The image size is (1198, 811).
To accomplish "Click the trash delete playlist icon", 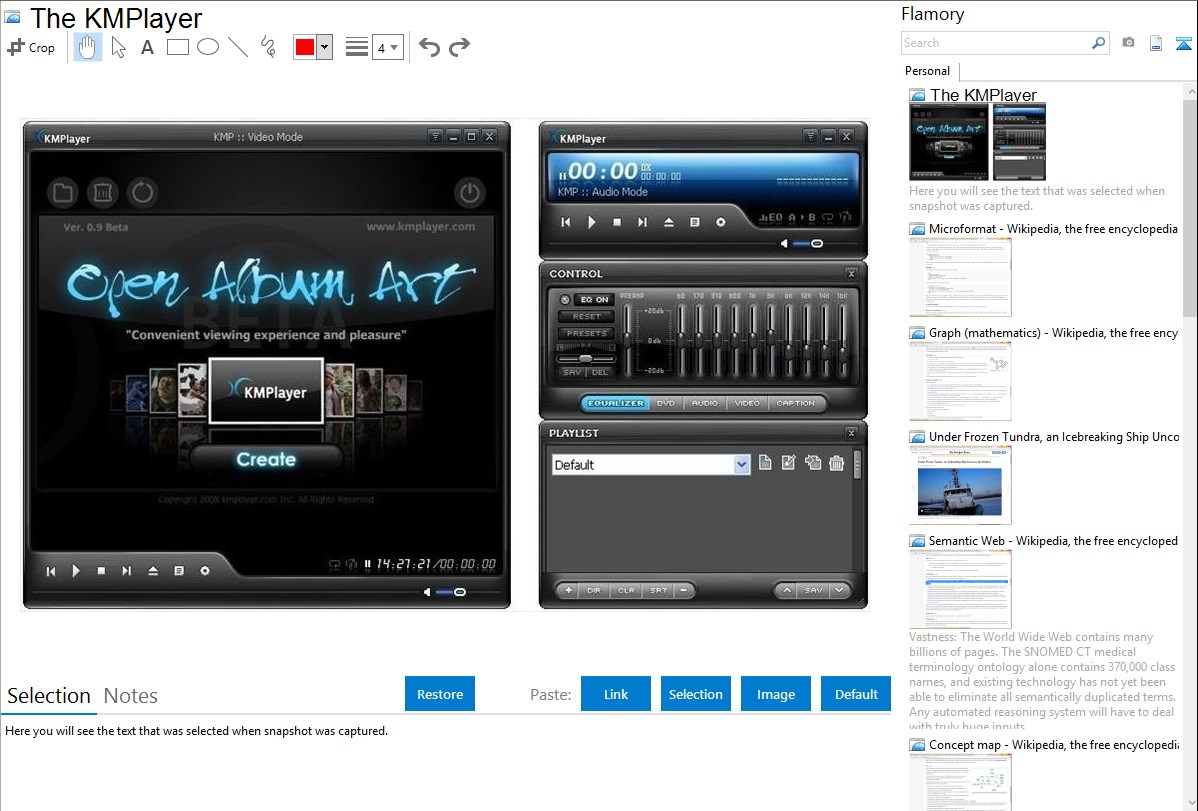I will 837,463.
